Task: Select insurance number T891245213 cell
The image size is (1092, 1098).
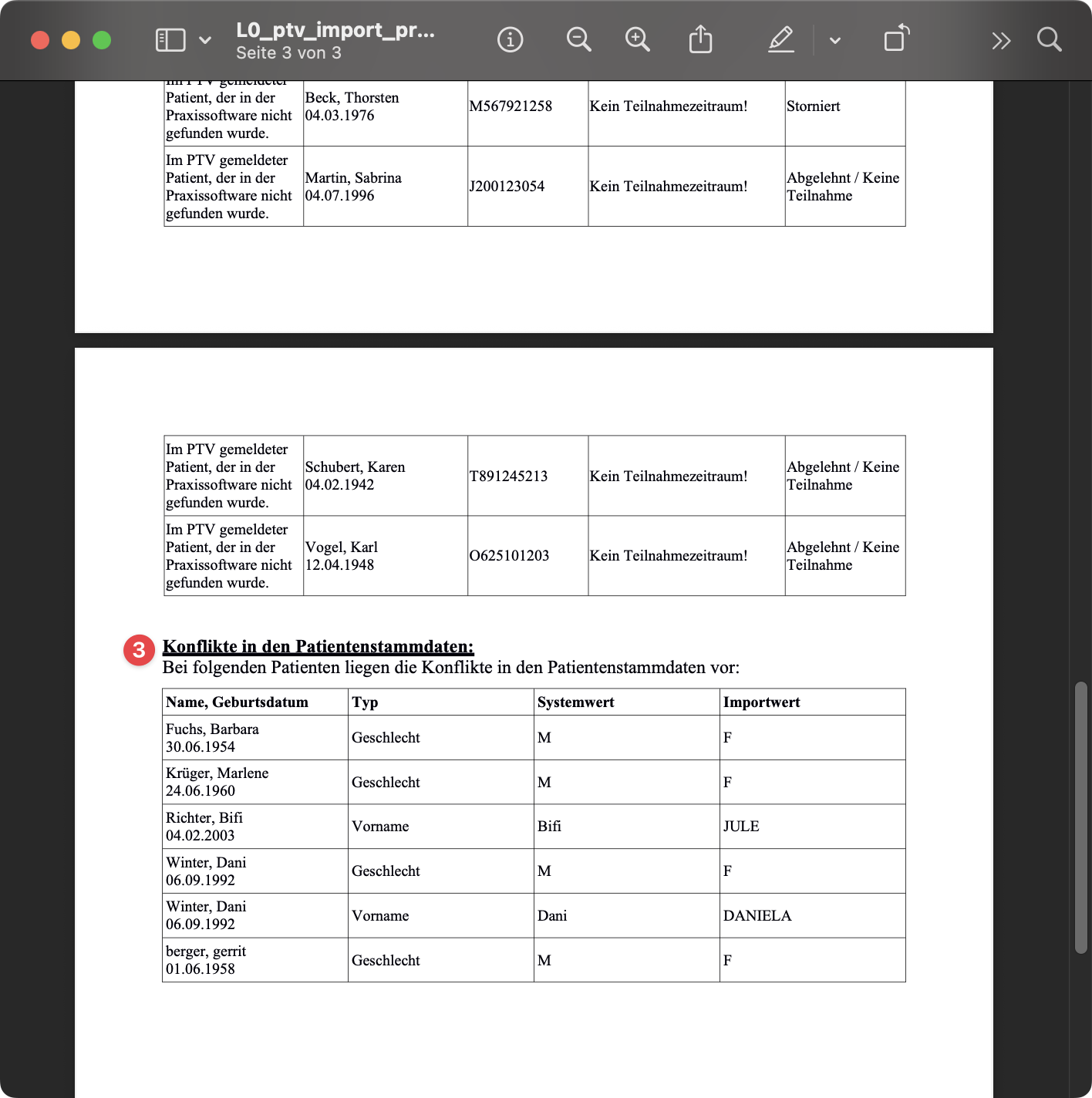Action: (x=508, y=476)
